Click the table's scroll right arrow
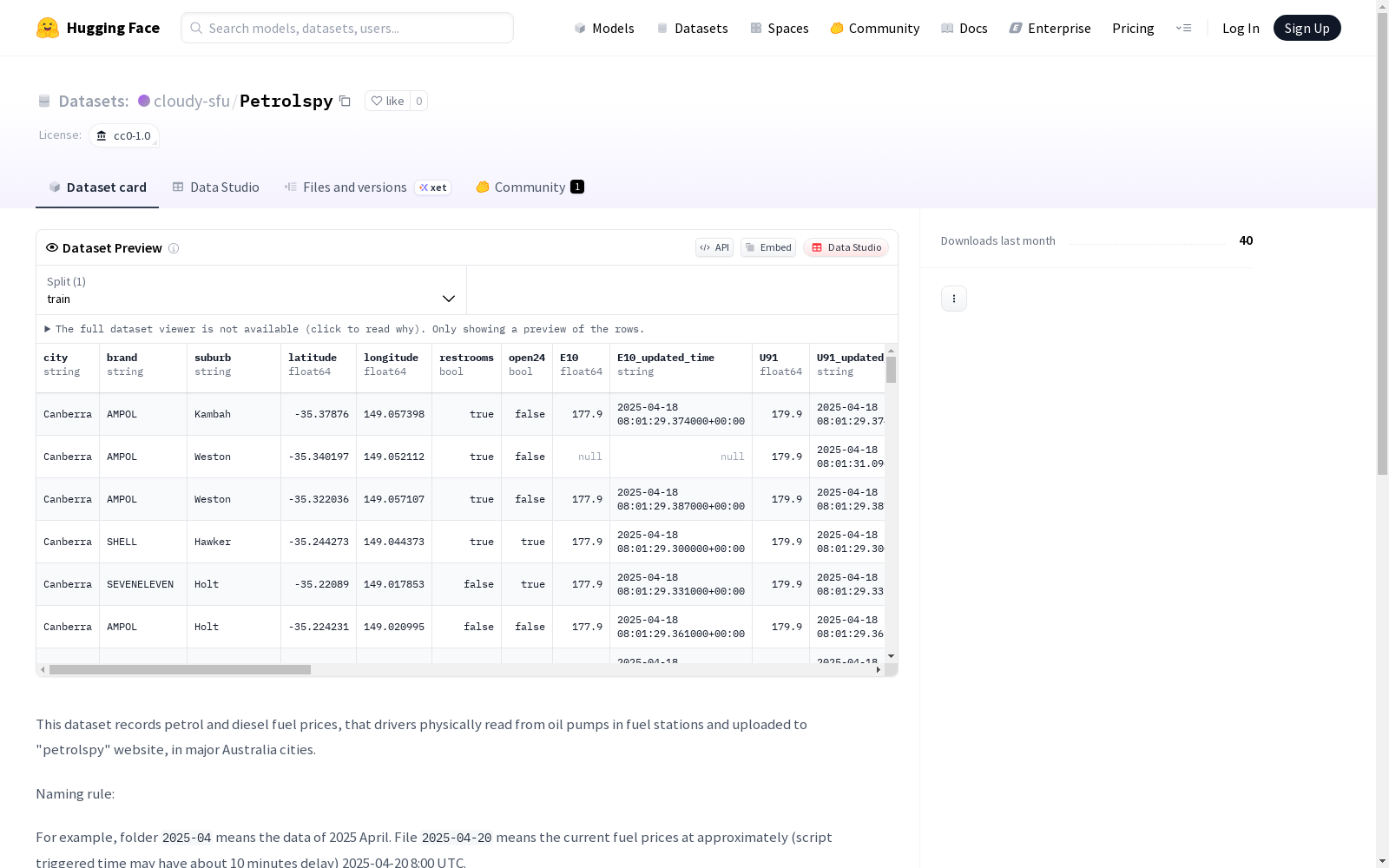The width and height of the screenshot is (1389, 868). (879, 670)
